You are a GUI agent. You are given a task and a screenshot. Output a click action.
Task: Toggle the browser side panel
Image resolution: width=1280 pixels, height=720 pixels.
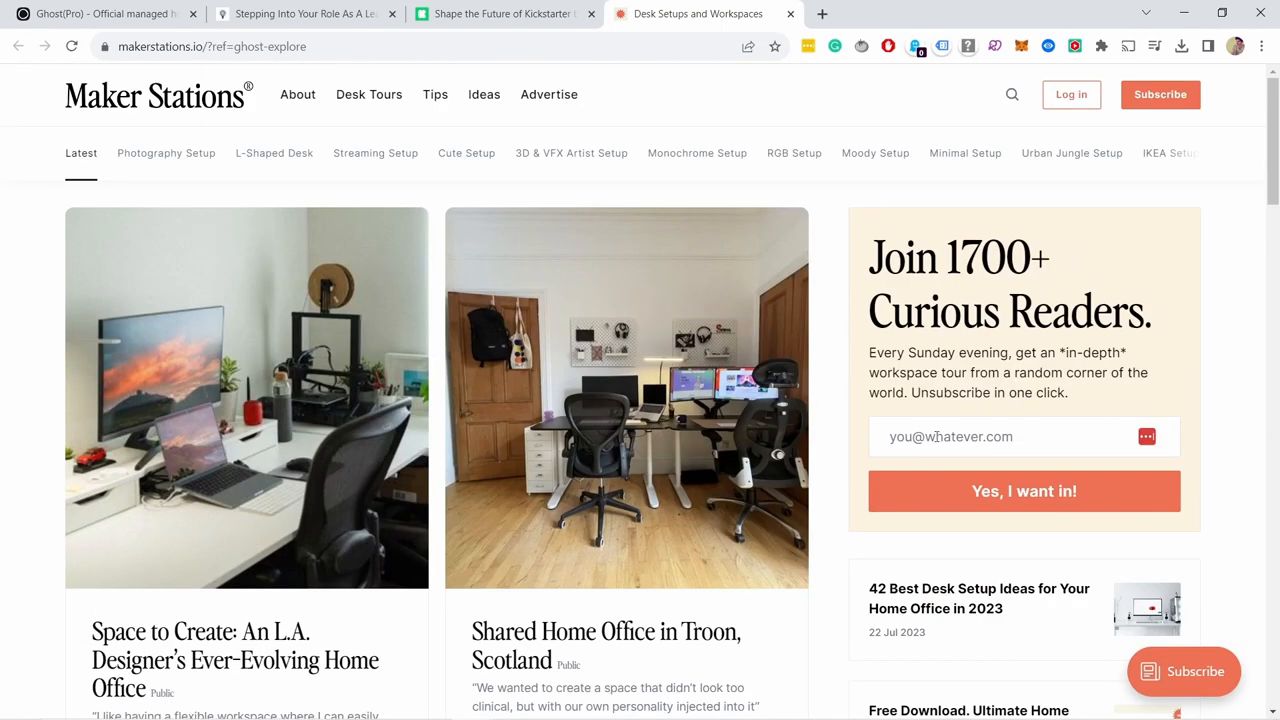(1208, 46)
